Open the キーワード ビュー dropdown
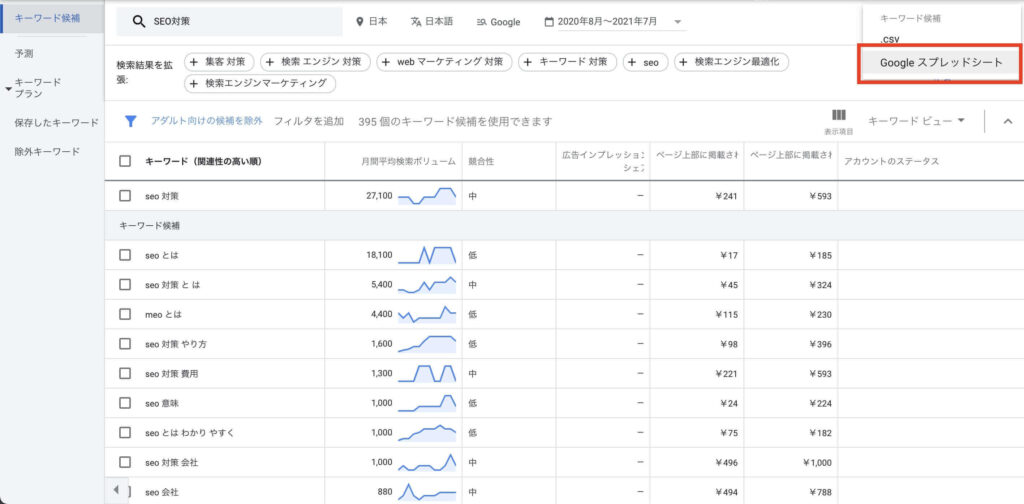The height and width of the screenshot is (504, 1024). [916, 121]
